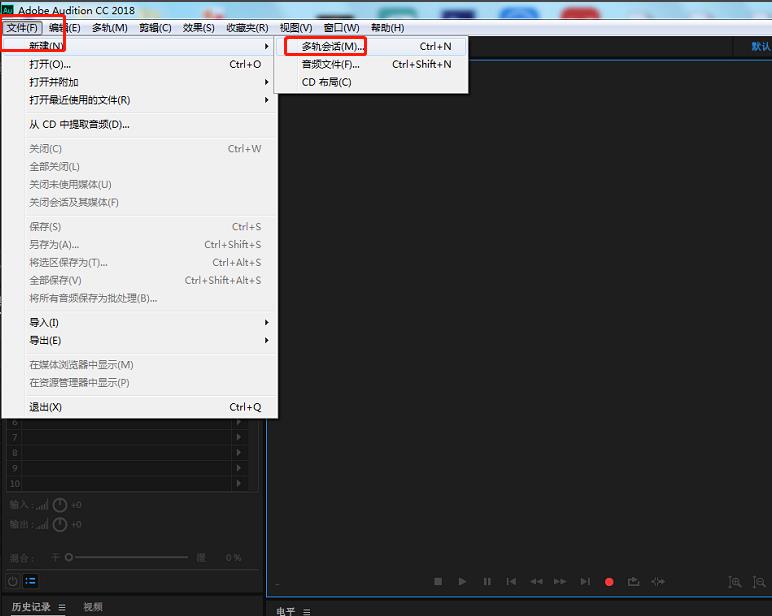Select CD 布局(C) in submenu
The width and height of the screenshot is (772, 616).
pyautogui.click(x=371, y=82)
